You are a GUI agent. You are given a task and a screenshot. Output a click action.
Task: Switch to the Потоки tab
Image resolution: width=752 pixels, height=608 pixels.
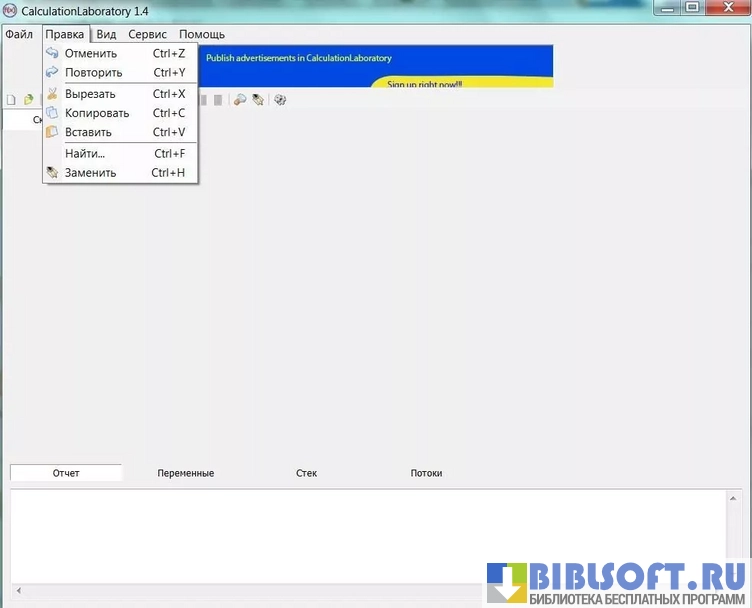tap(426, 473)
